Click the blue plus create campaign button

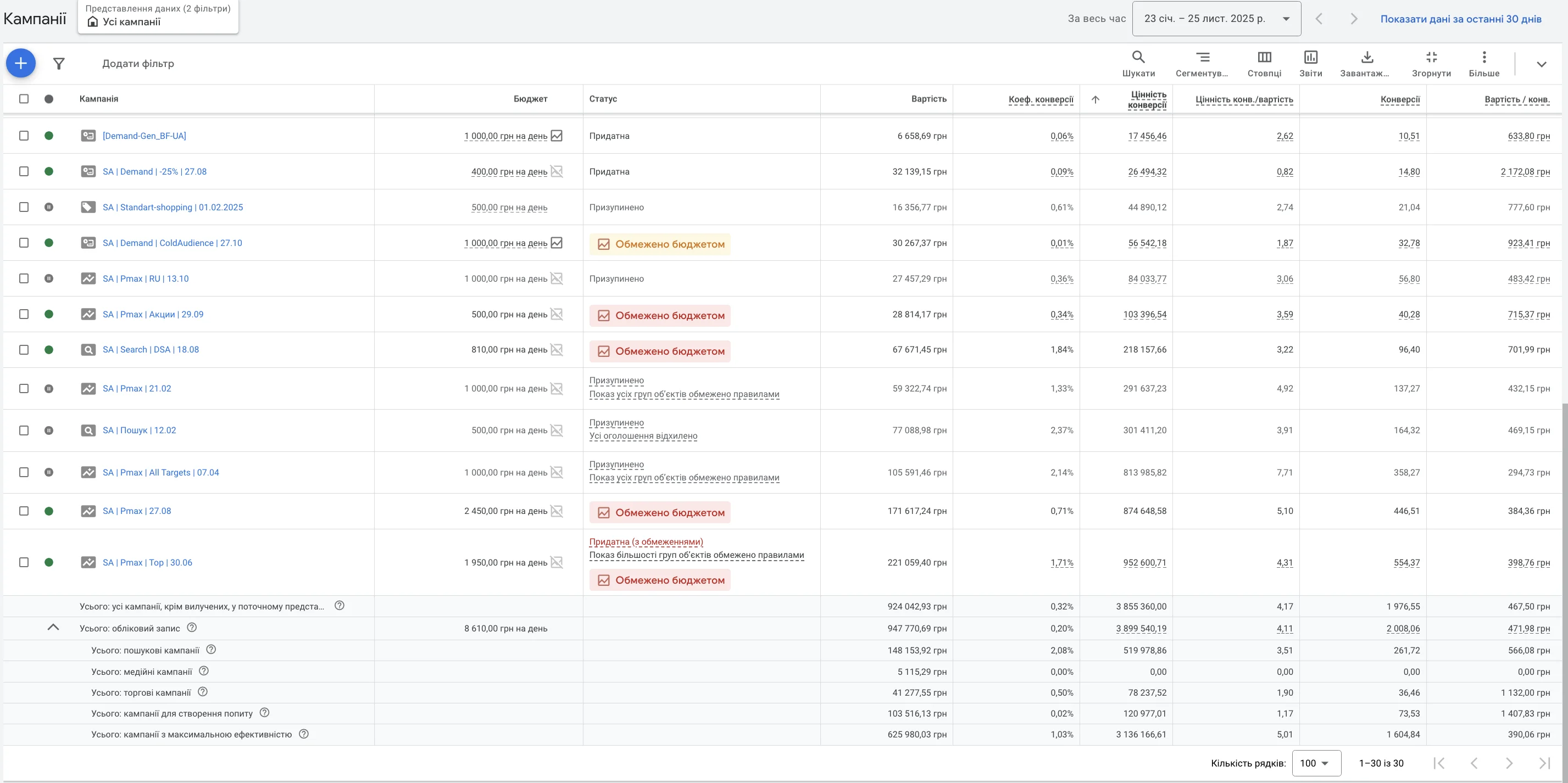pyautogui.click(x=21, y=63)
